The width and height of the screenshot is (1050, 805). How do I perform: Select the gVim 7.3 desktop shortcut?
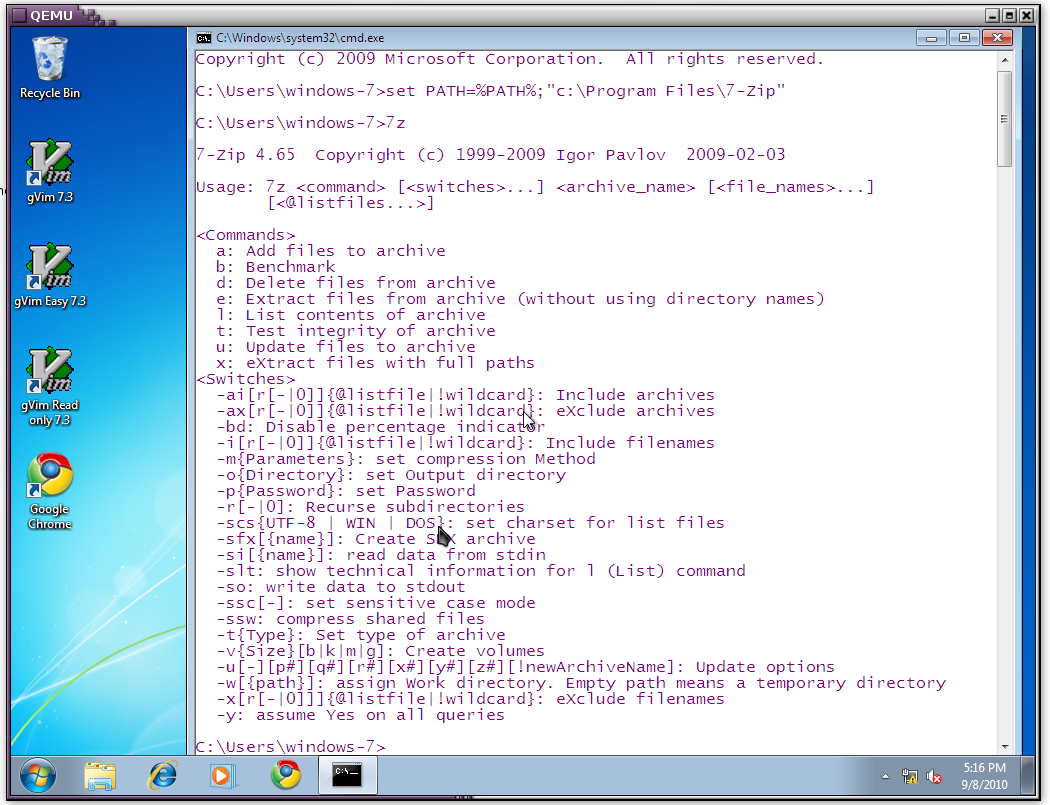[50, 170]
